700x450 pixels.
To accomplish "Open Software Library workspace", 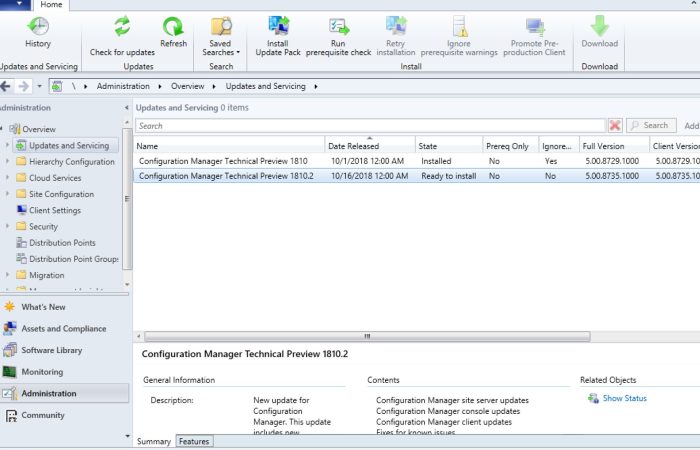I will click(x=51, y=350).
